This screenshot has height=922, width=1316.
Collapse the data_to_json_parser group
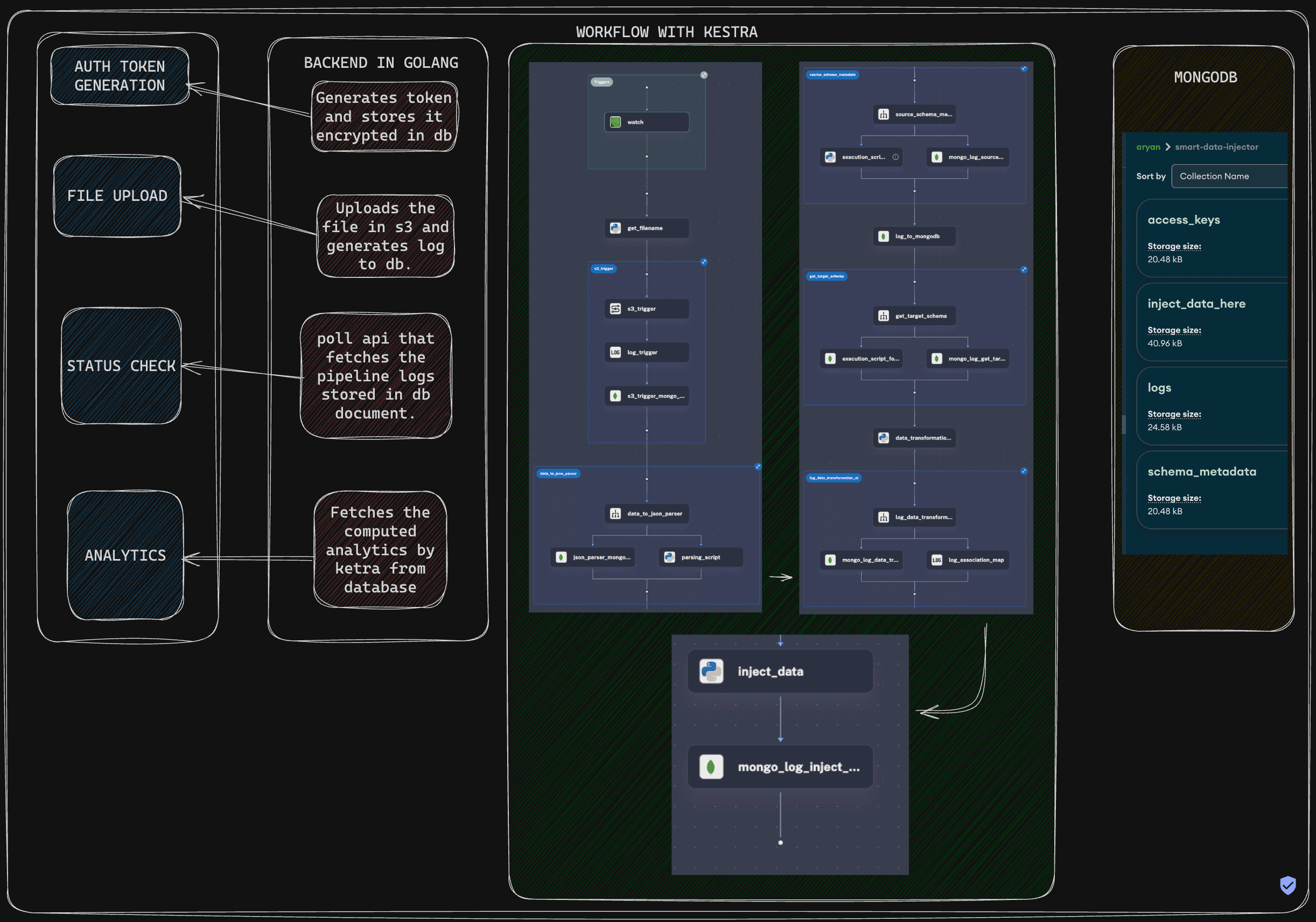tap(758, 467)
